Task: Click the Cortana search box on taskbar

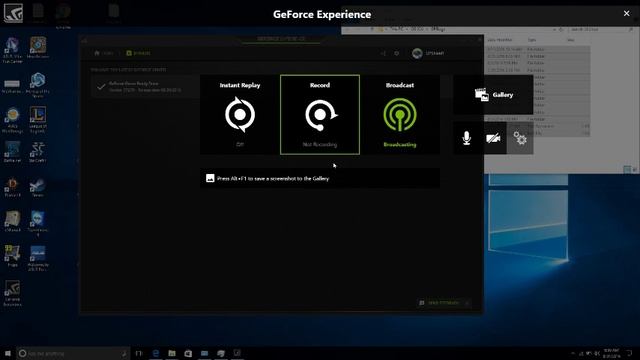Action: (x=73, y=353)
